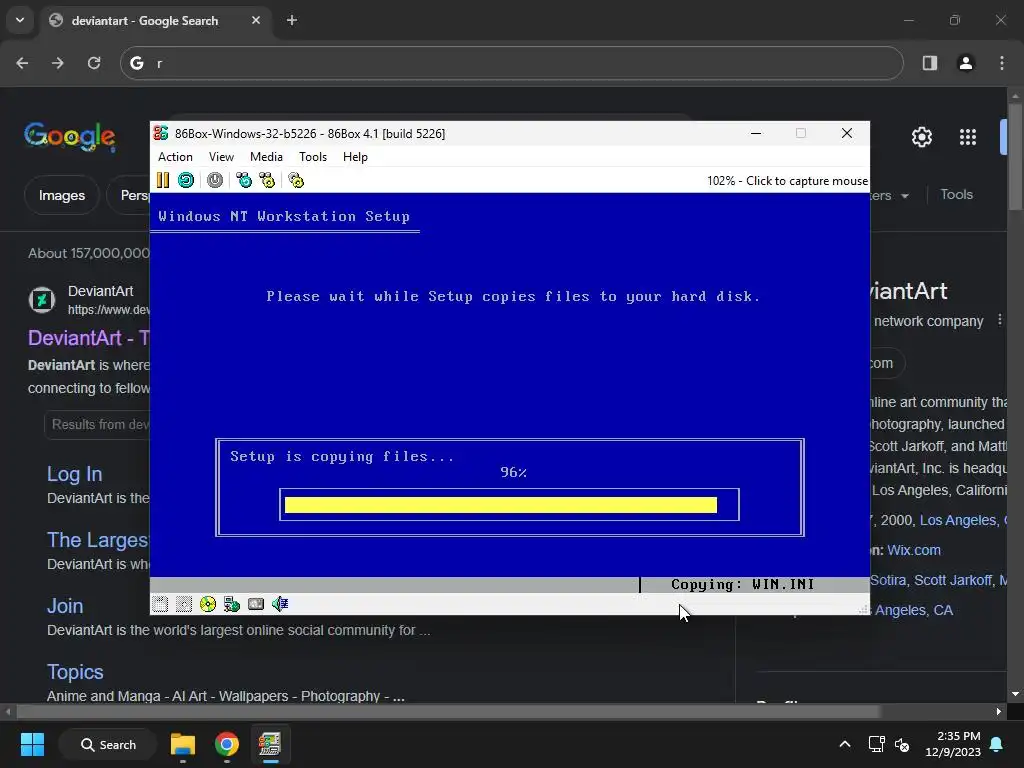Open DeviantArt main result title
Image resolution: width=1024 pixels, height=768 pixels.
pos(89,338)
